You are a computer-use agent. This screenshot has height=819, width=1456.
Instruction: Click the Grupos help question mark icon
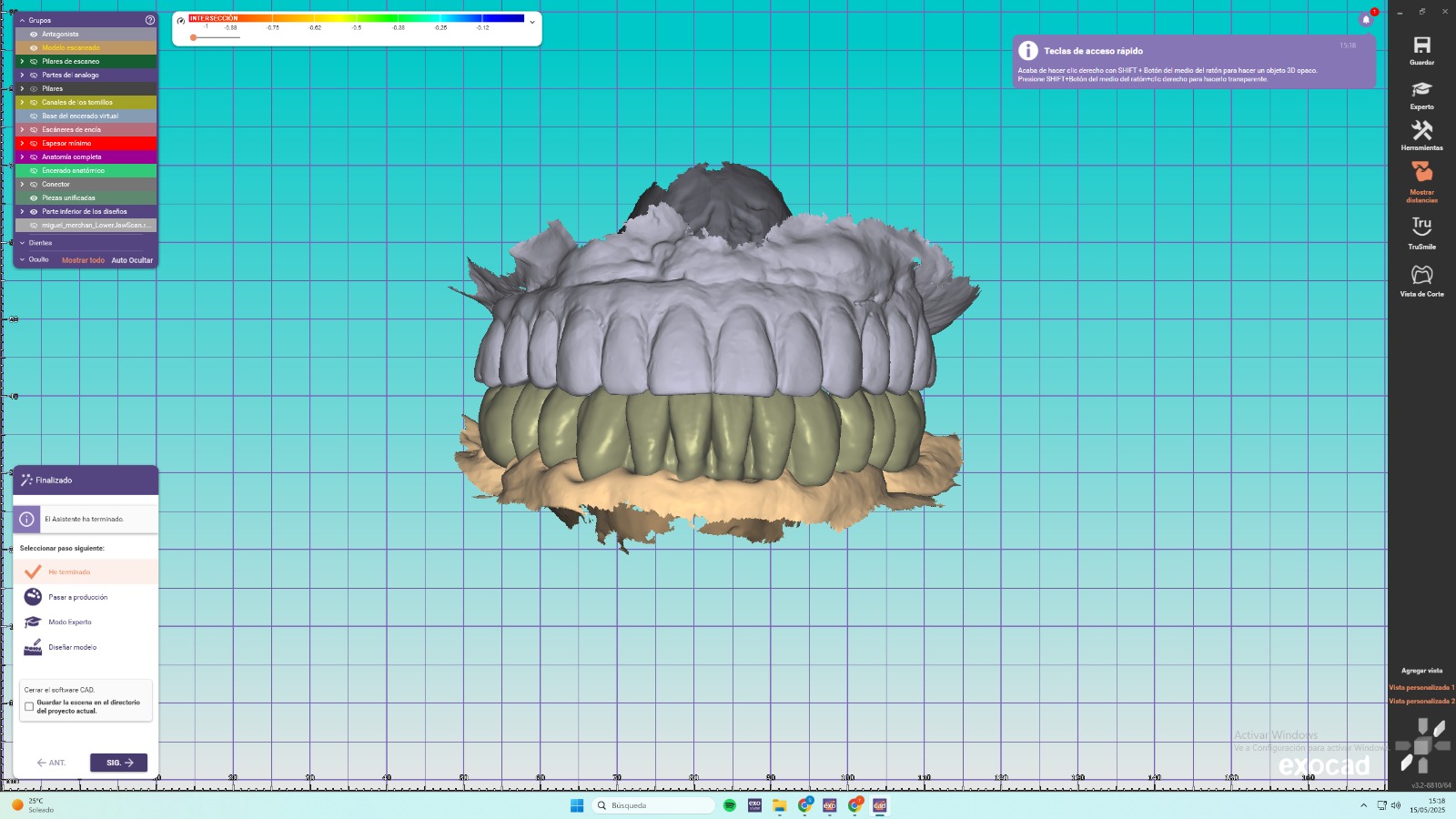click(x=150, y=20)
